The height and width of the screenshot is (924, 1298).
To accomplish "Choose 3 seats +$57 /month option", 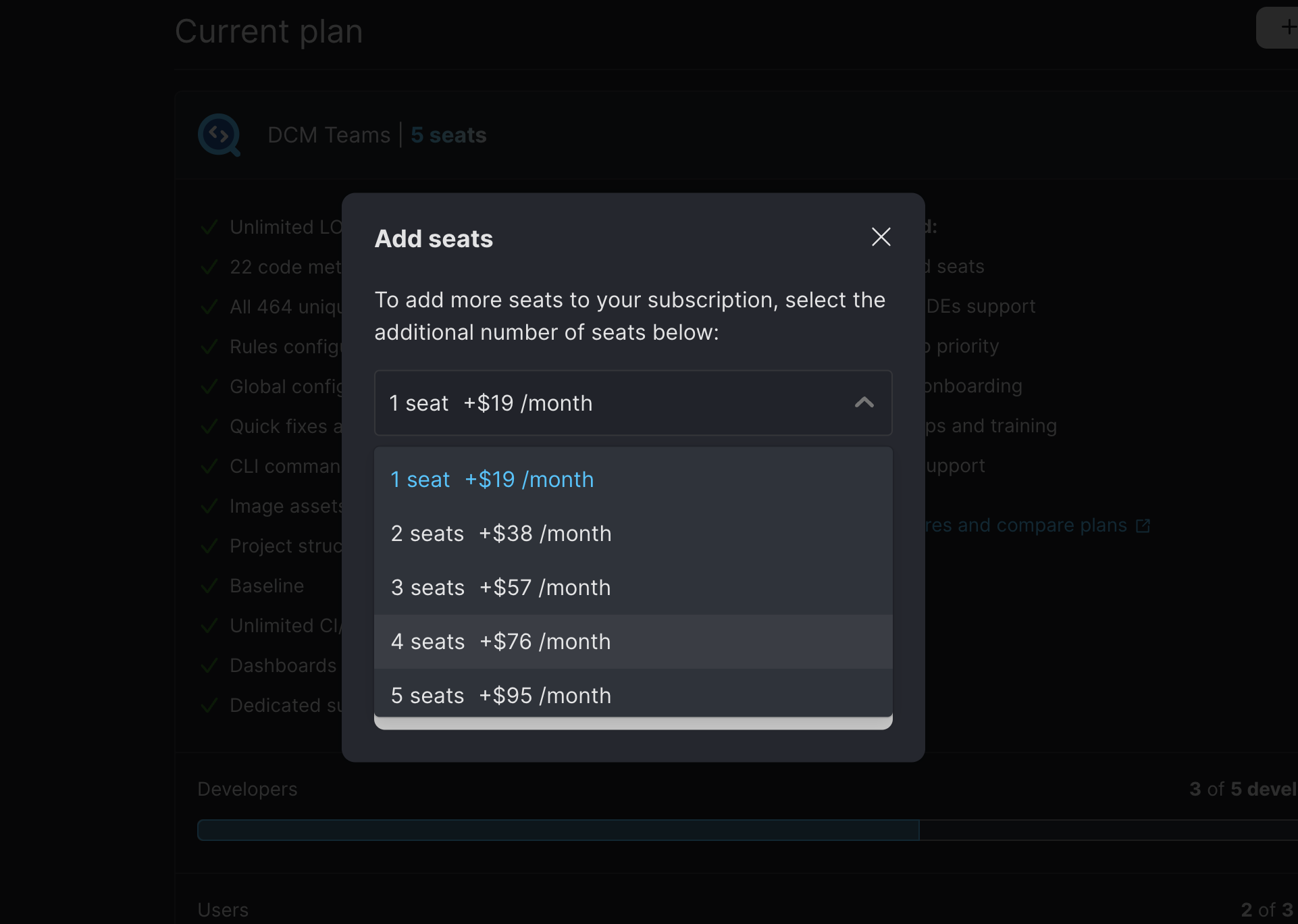I will pos(500,588).
